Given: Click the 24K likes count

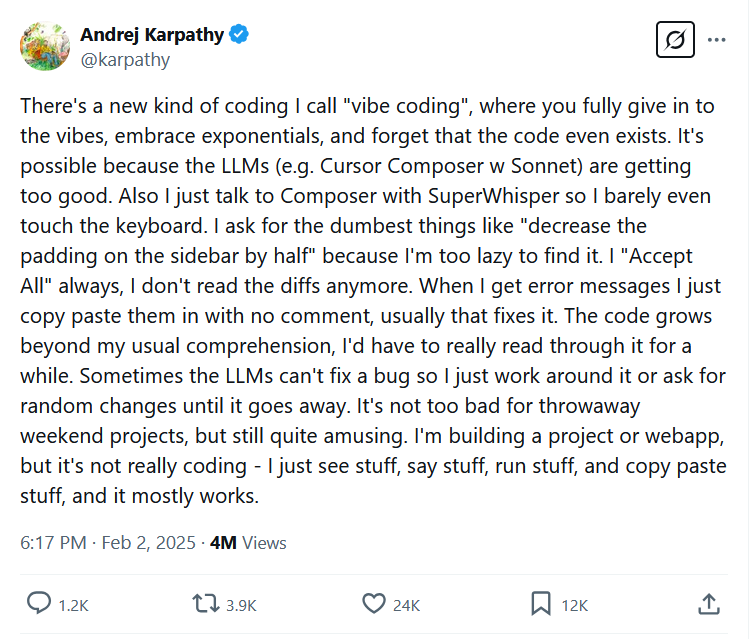Looking at the screenshot, I should (406, 605).
